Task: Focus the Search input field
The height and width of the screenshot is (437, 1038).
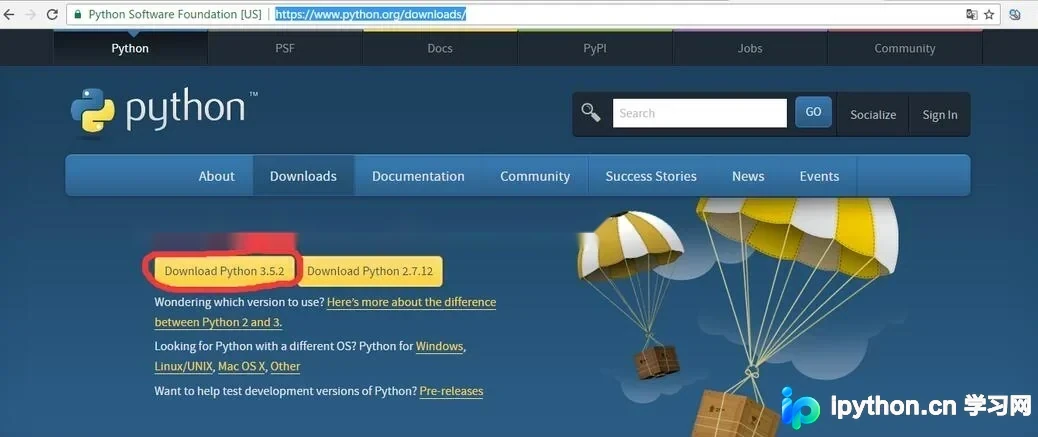Action: tap(700, 113)
